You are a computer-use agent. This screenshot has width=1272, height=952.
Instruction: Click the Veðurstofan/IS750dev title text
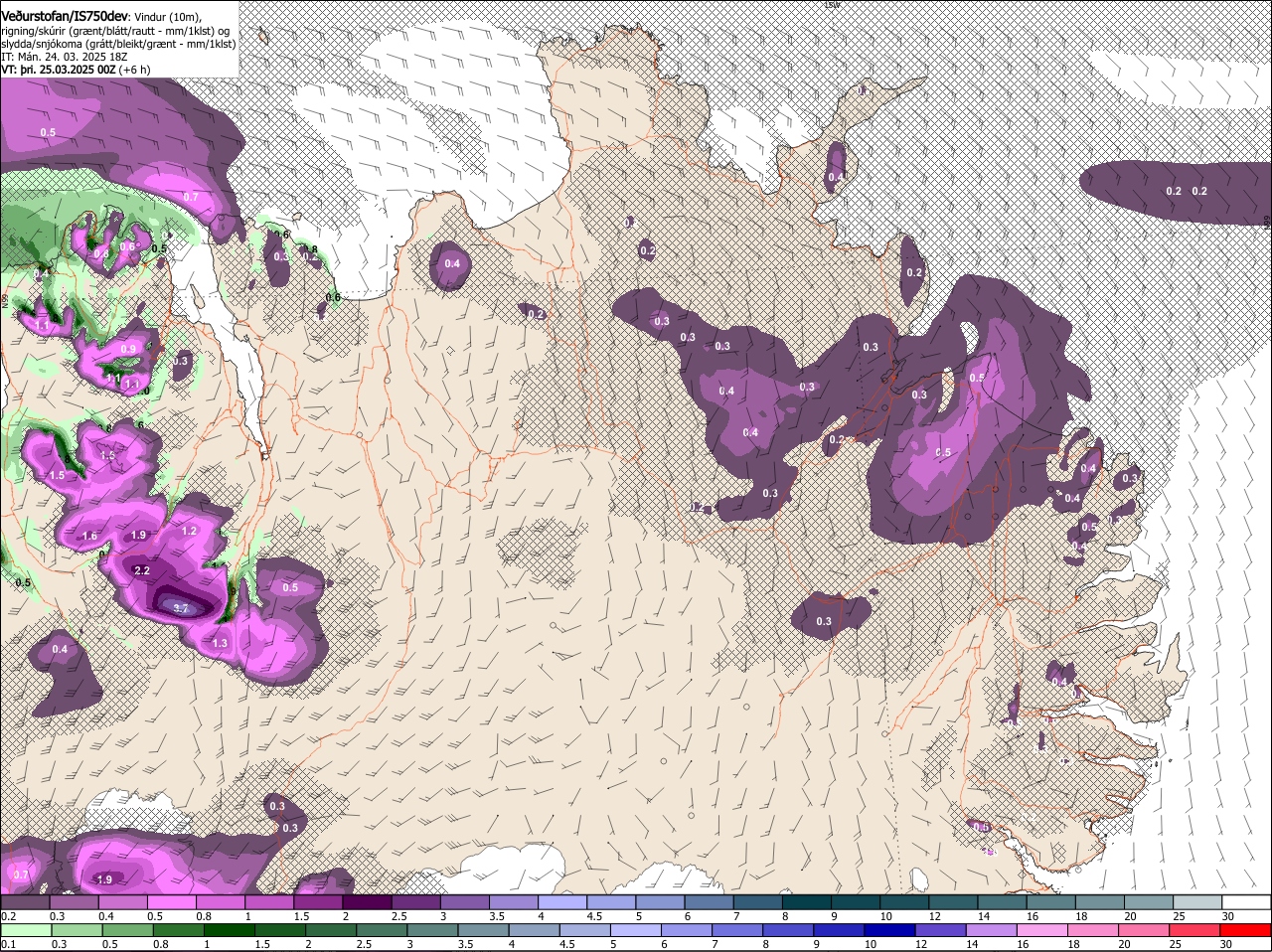tap(65, 16)
